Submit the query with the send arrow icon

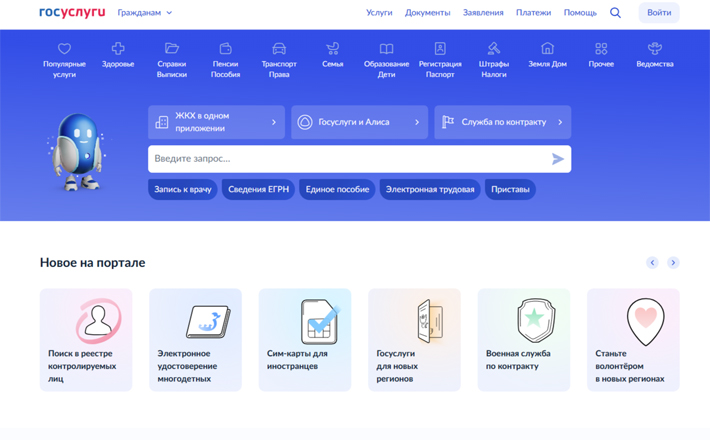coord(558,159)
